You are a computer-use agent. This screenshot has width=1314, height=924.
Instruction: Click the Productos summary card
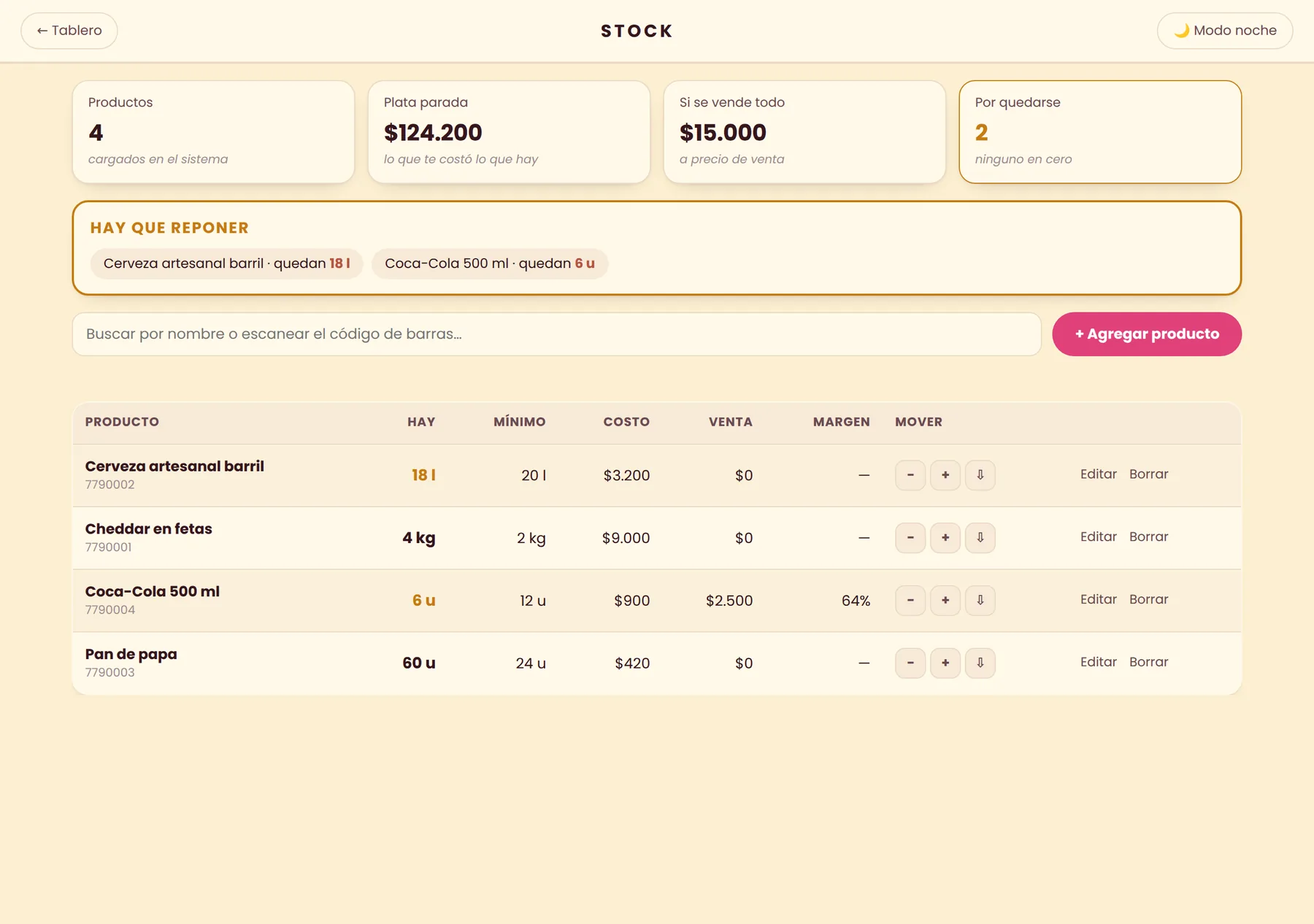[x=213, y=132]
